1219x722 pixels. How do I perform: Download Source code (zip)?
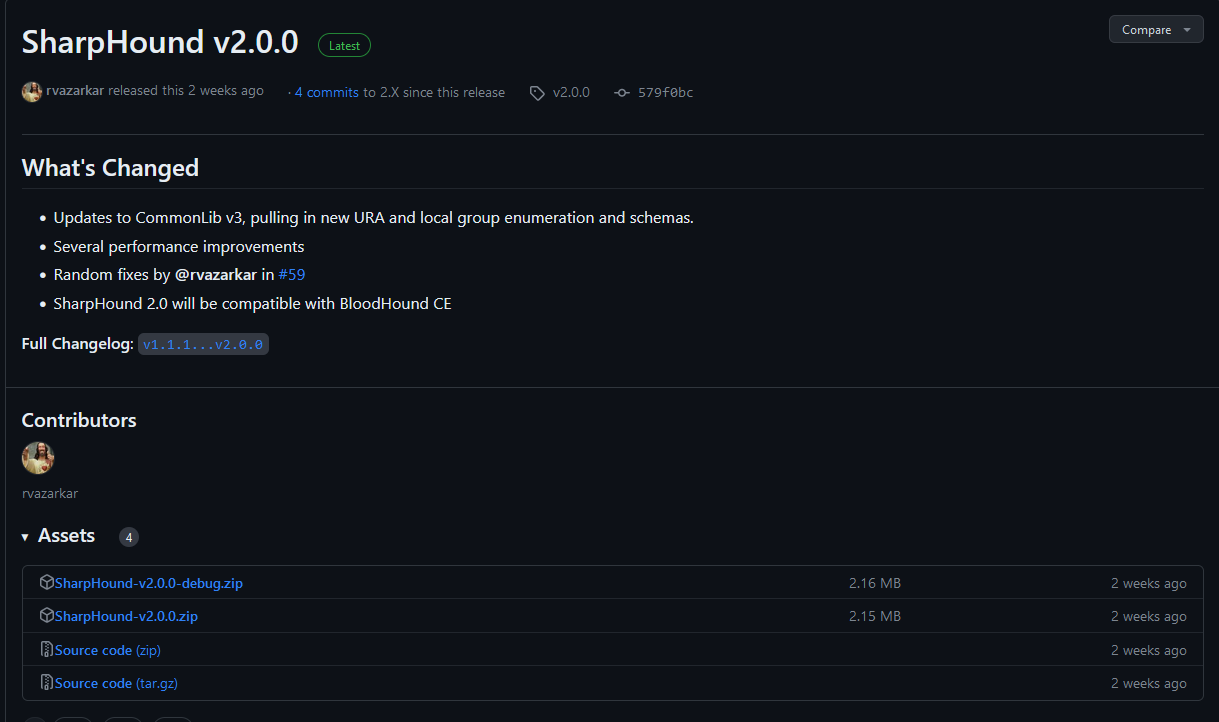(108, 650)
